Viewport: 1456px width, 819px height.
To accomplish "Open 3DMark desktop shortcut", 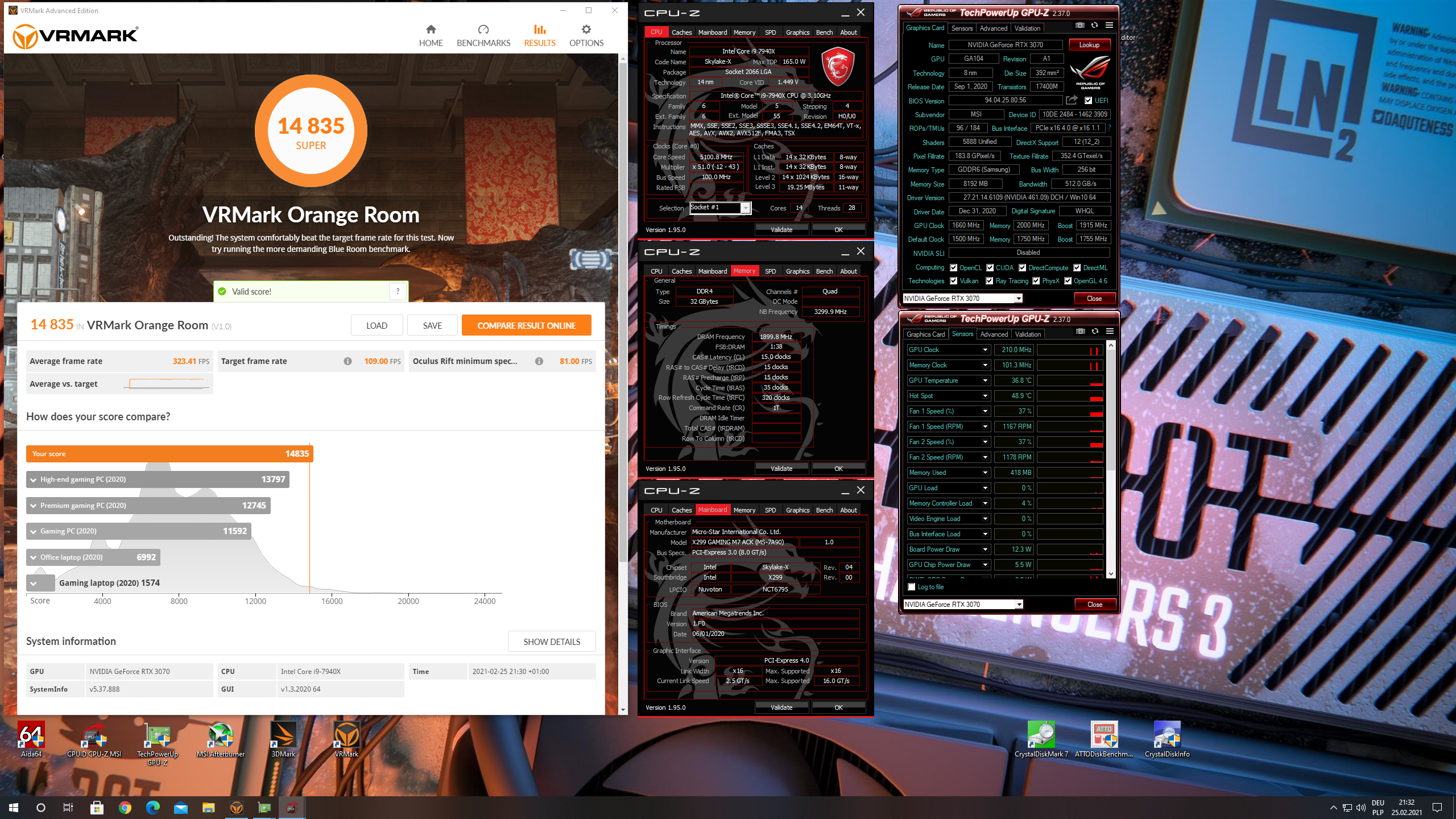I will tap(283, 739).
